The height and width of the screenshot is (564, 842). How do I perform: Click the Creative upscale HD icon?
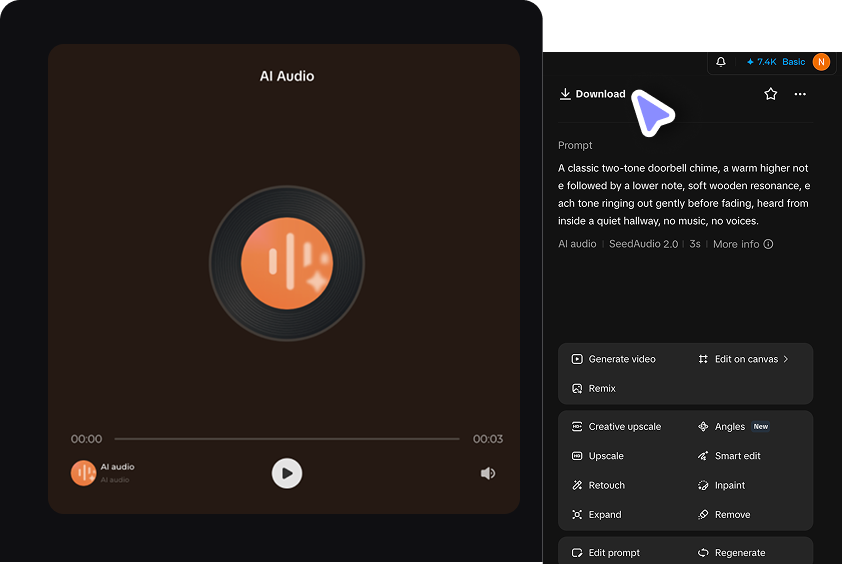click(577, 426)
